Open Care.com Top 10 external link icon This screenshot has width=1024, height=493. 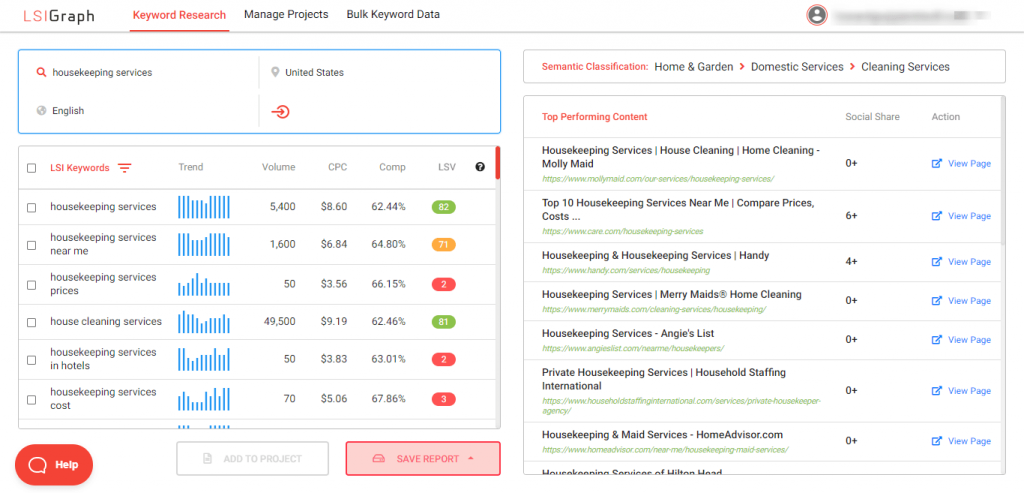click(x=936, y=216)
